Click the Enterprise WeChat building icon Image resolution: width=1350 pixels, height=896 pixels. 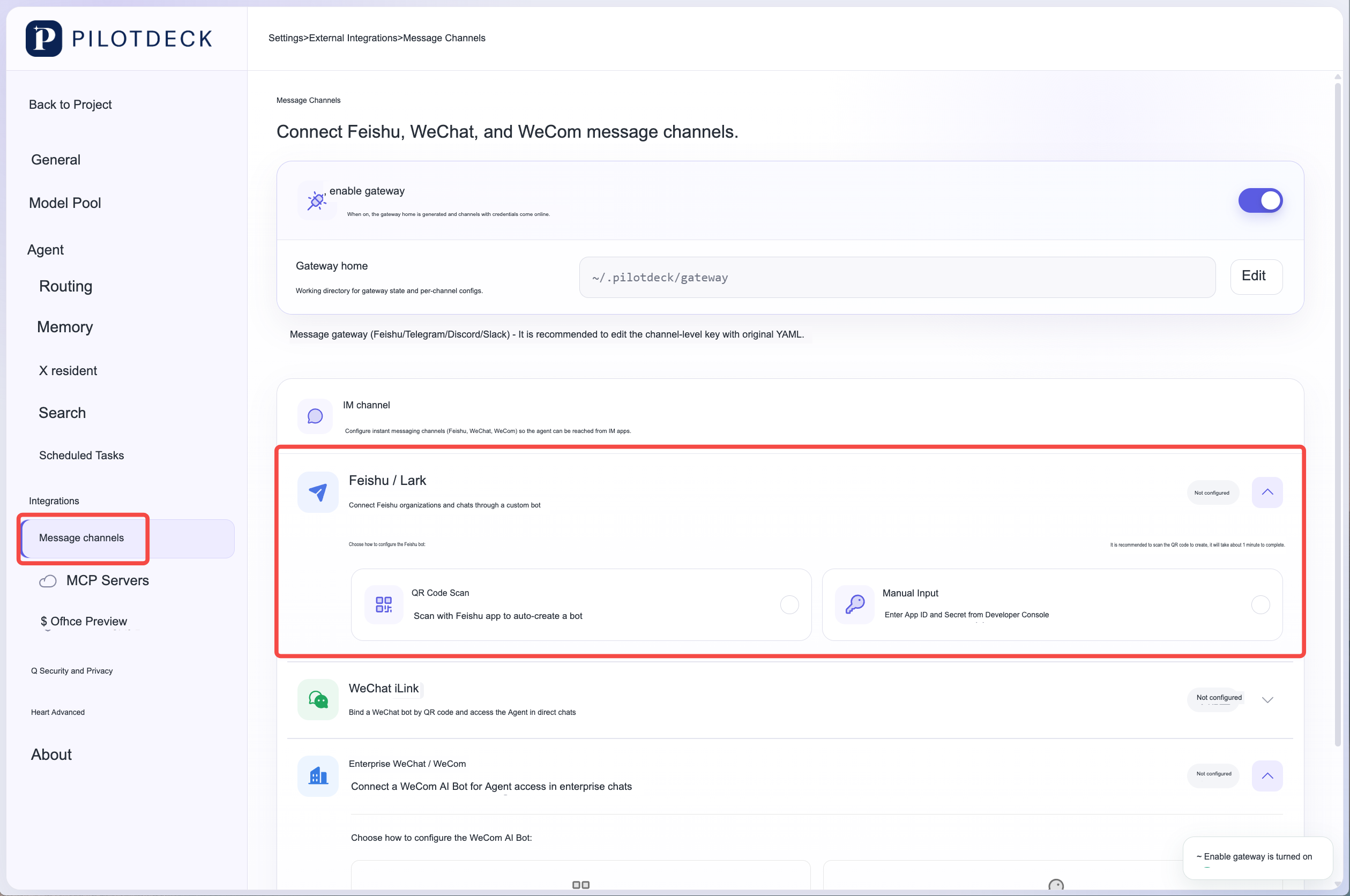[x=318, y=775]
